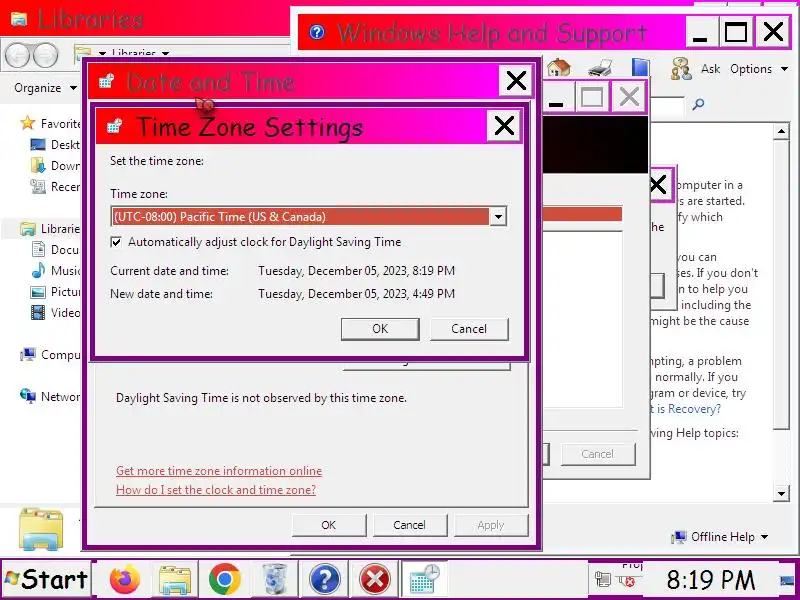Click the Help window scrollbar down arrow
This screenshot has width=800, height=600.
click(781, 493)
